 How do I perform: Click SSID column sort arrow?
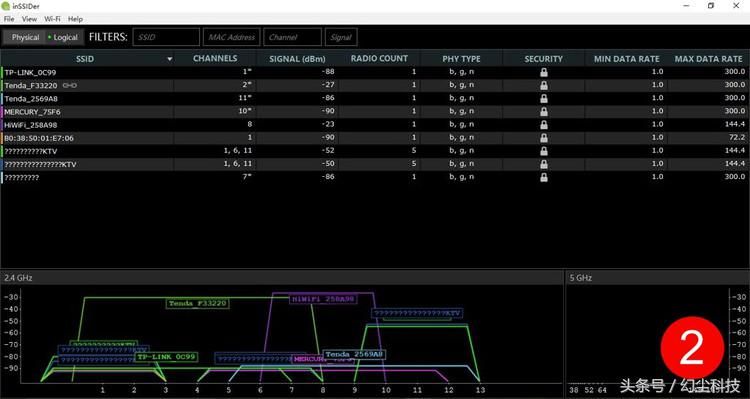tap(169, 59)
